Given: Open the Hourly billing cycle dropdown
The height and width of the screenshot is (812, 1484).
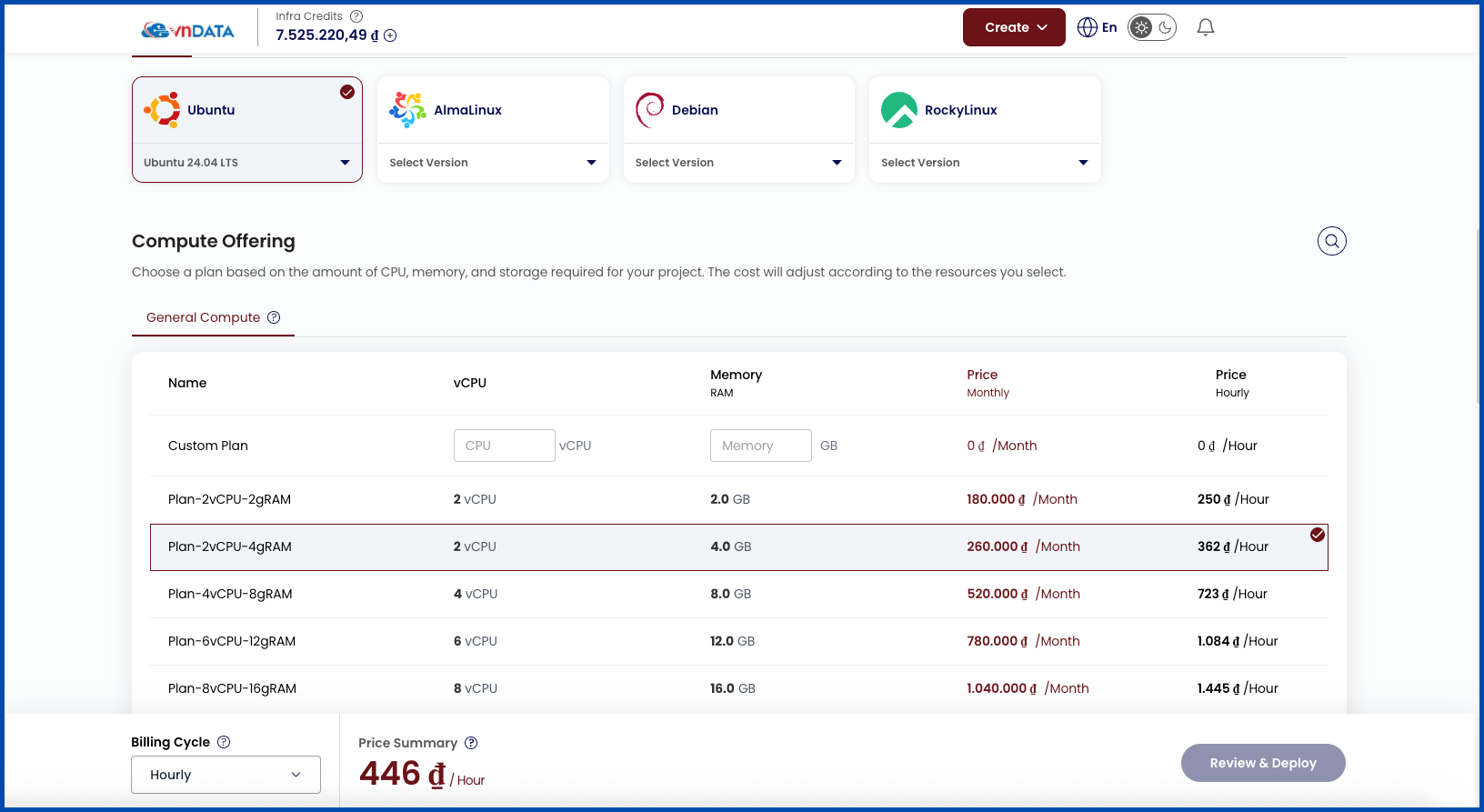Looking at the screenshot, I should [226, 775].
